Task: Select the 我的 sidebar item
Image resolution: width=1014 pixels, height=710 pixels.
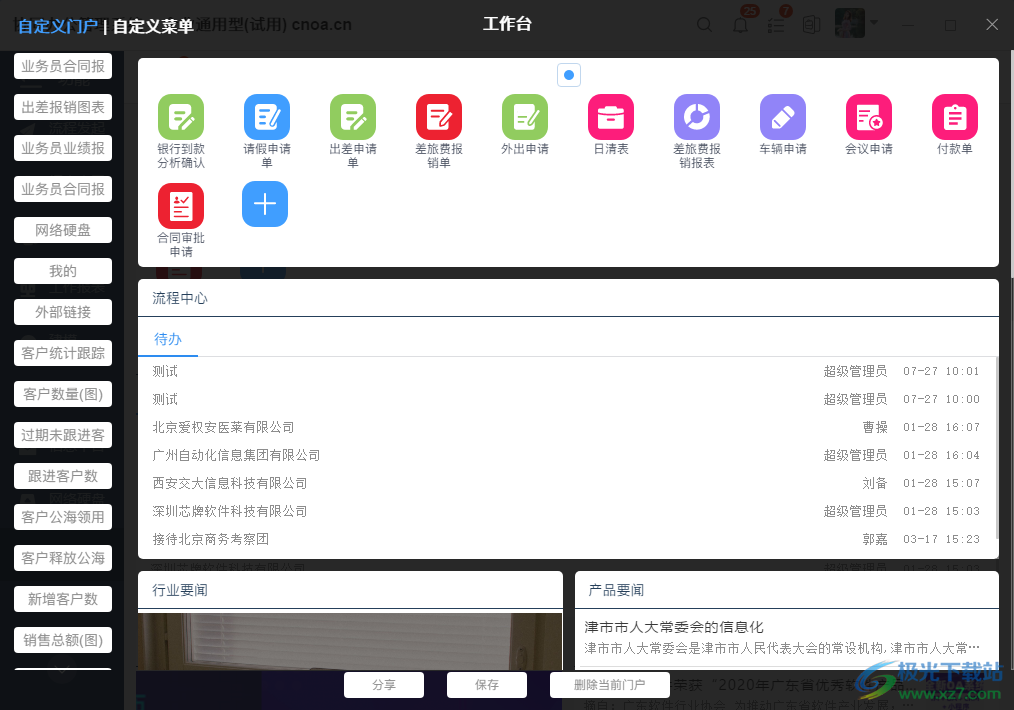Action: click(x=63, y=271)
